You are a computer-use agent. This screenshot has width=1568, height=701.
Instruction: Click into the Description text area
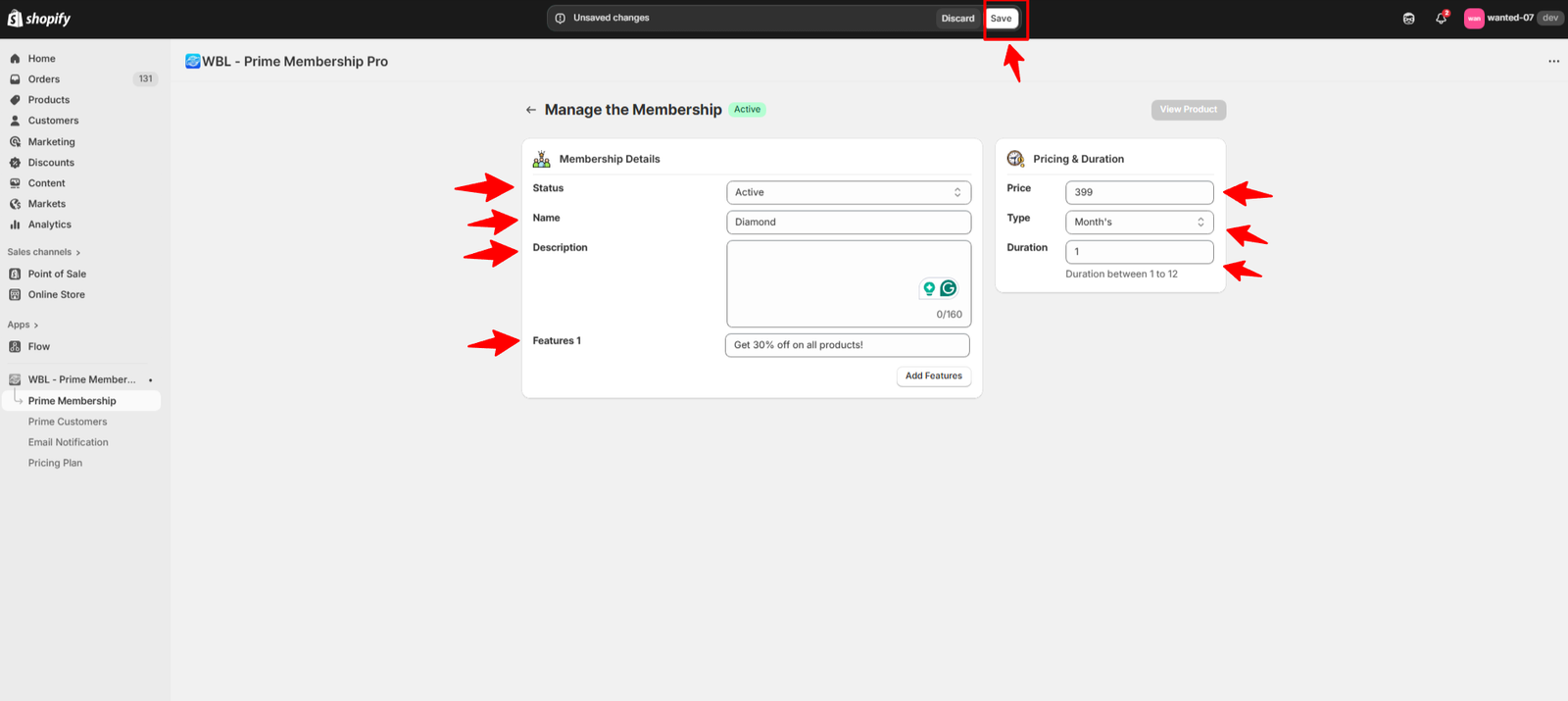[x=849, y=284]
